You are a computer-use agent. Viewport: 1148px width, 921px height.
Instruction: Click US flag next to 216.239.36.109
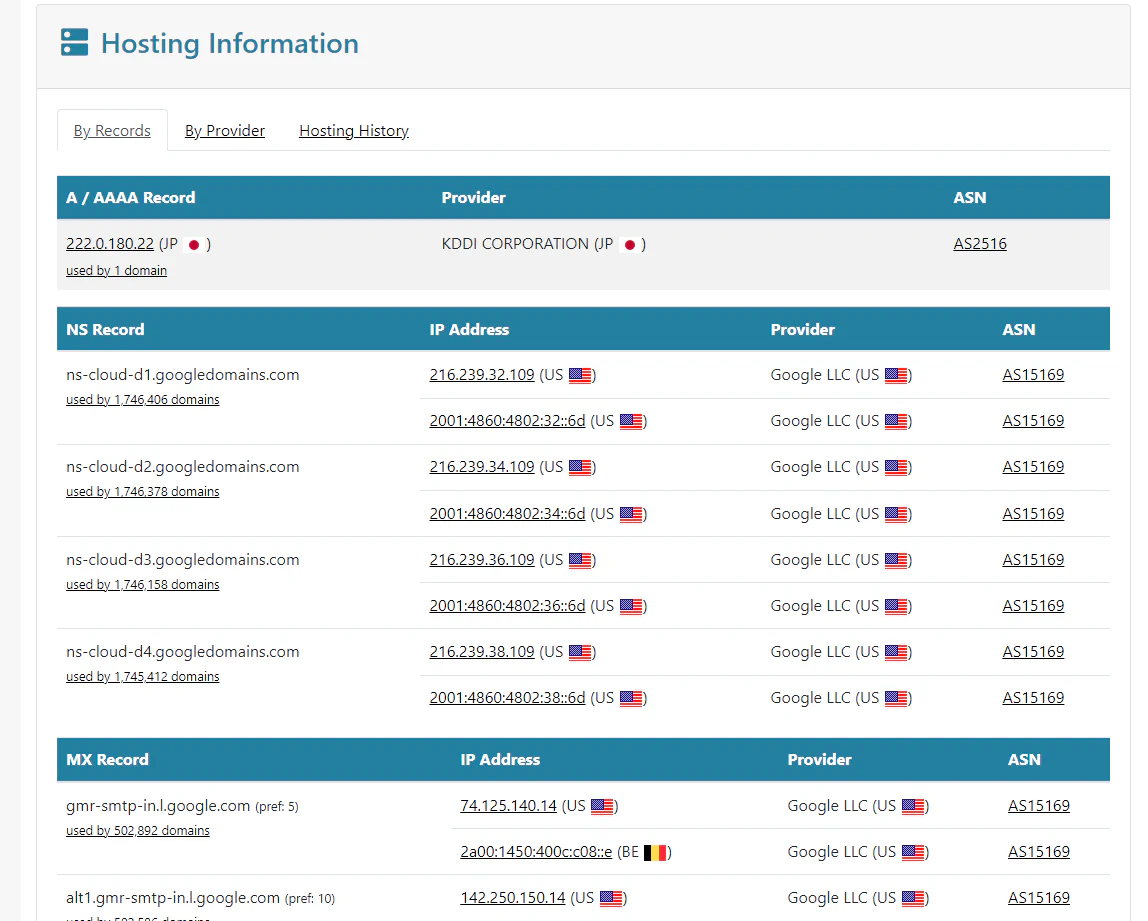[580, 561]
